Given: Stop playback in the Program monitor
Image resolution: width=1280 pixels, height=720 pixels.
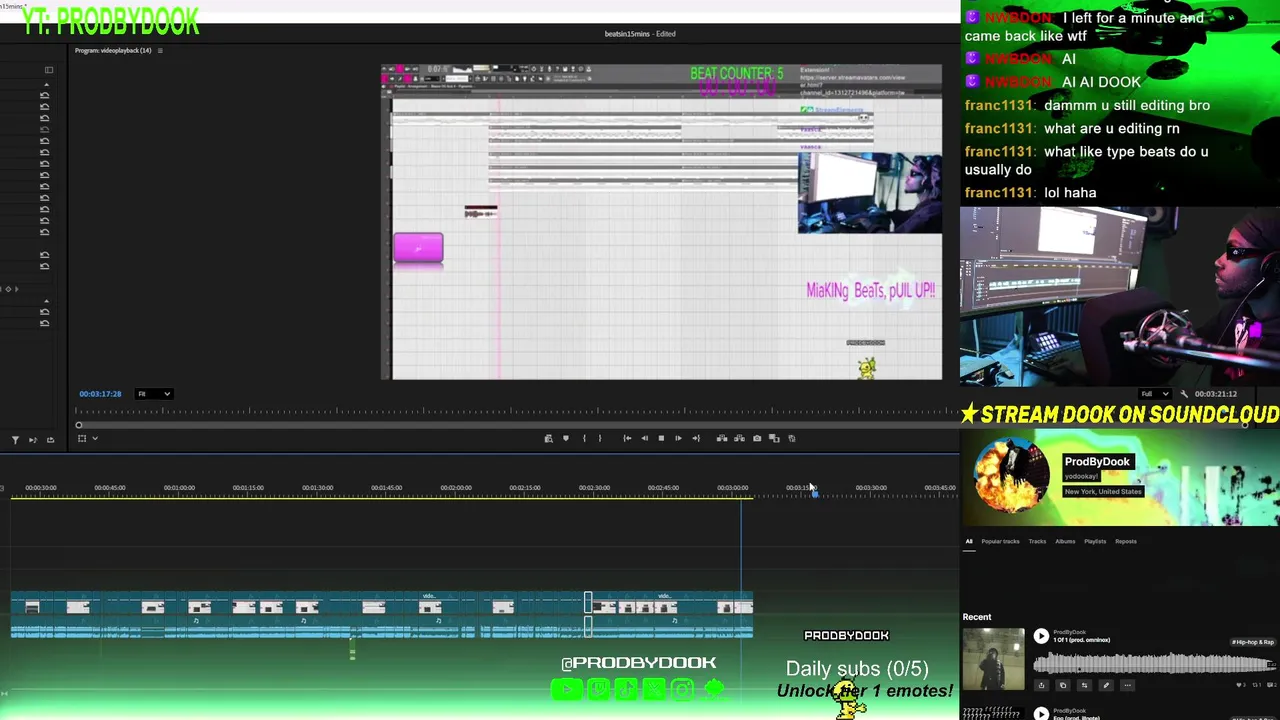Looking at the screenshot, I should point(661,438).
